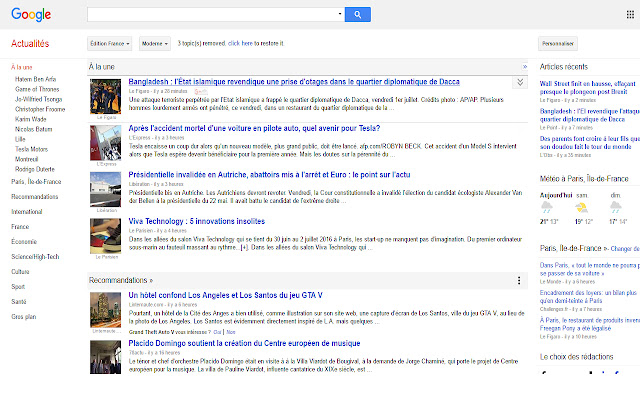
Task: Open Science/High-Tech section in sidebar
Action: coord(35,257)
